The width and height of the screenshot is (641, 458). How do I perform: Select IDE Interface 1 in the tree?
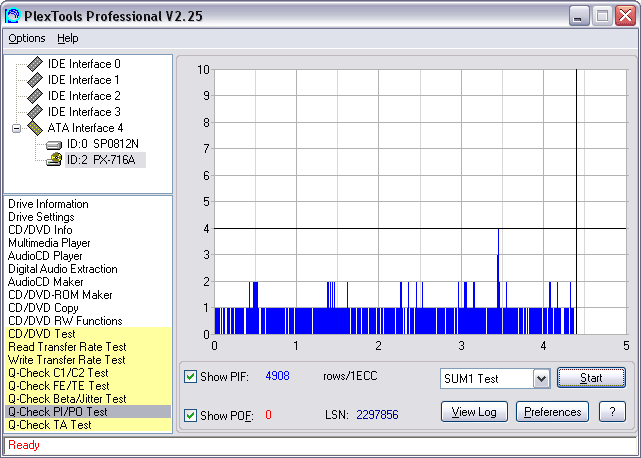[84, 80]
